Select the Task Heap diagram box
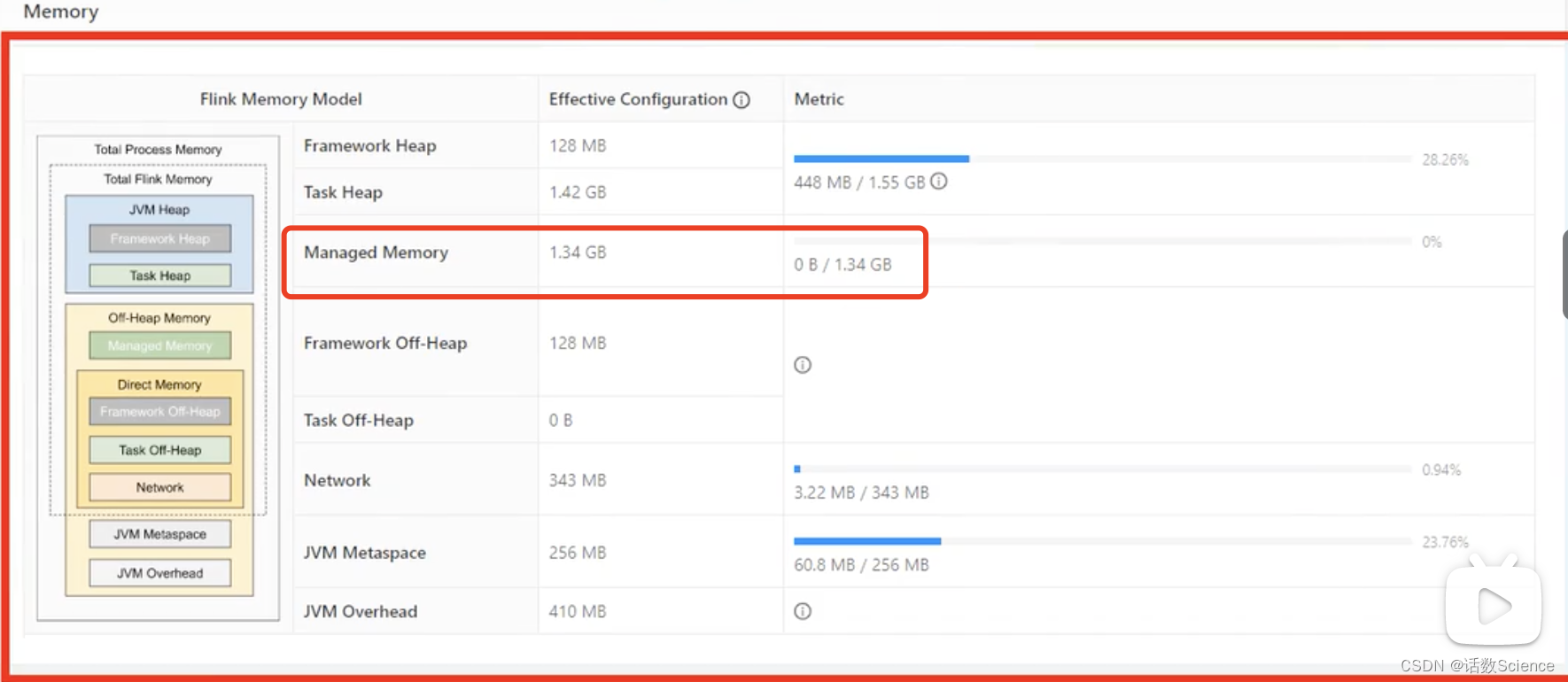The height and width of the screenshot is (682, 1568). [x=160, y=275]
